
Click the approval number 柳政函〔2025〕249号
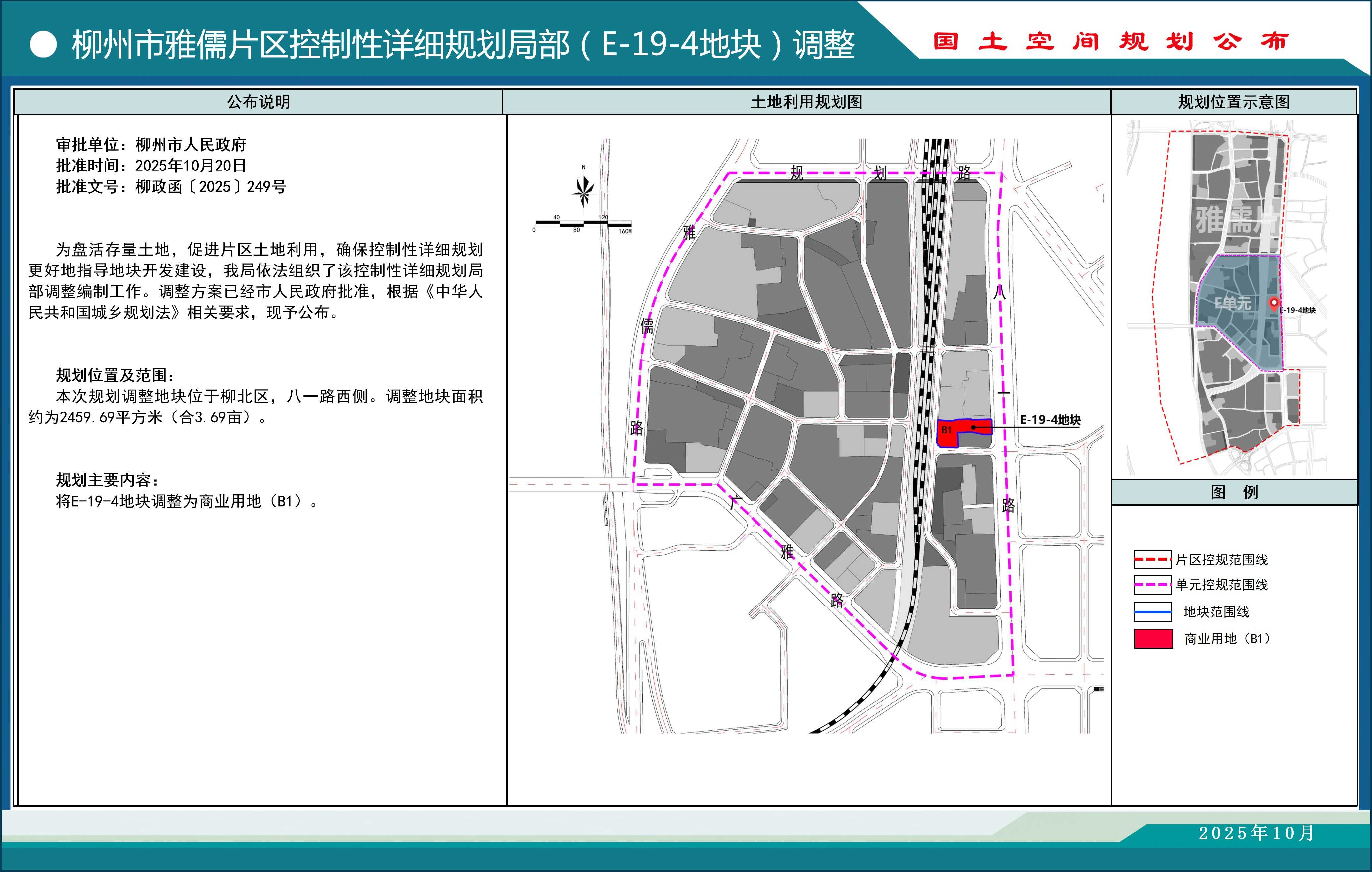[210, 187]
